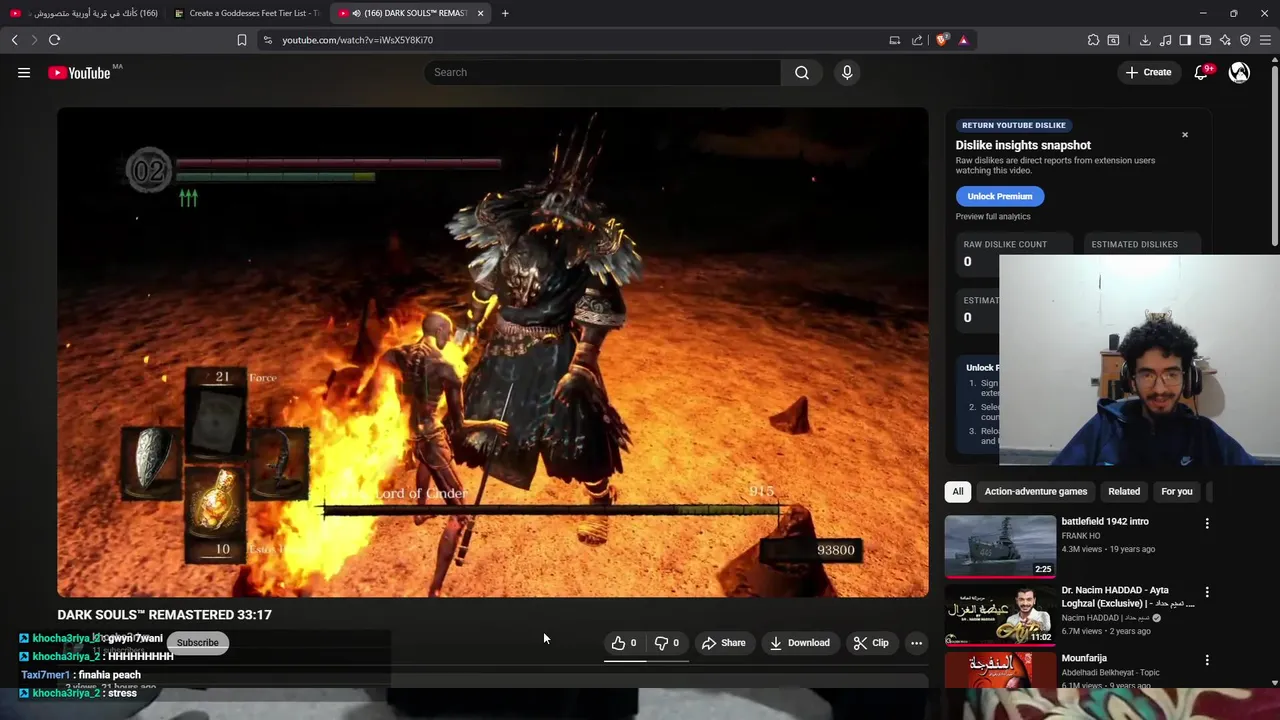Select the Related chip
The width and height of the screenshot is (1280, 720).
click(1124, 491)
